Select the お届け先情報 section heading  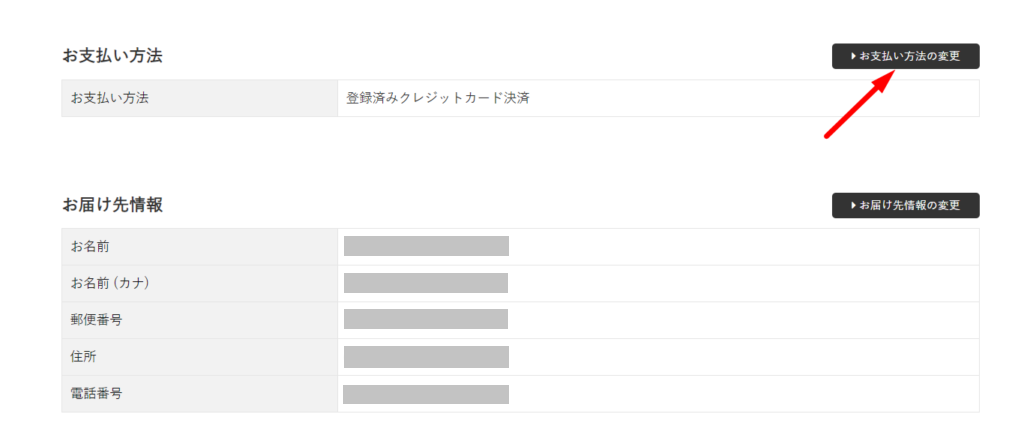pos(112,205)
